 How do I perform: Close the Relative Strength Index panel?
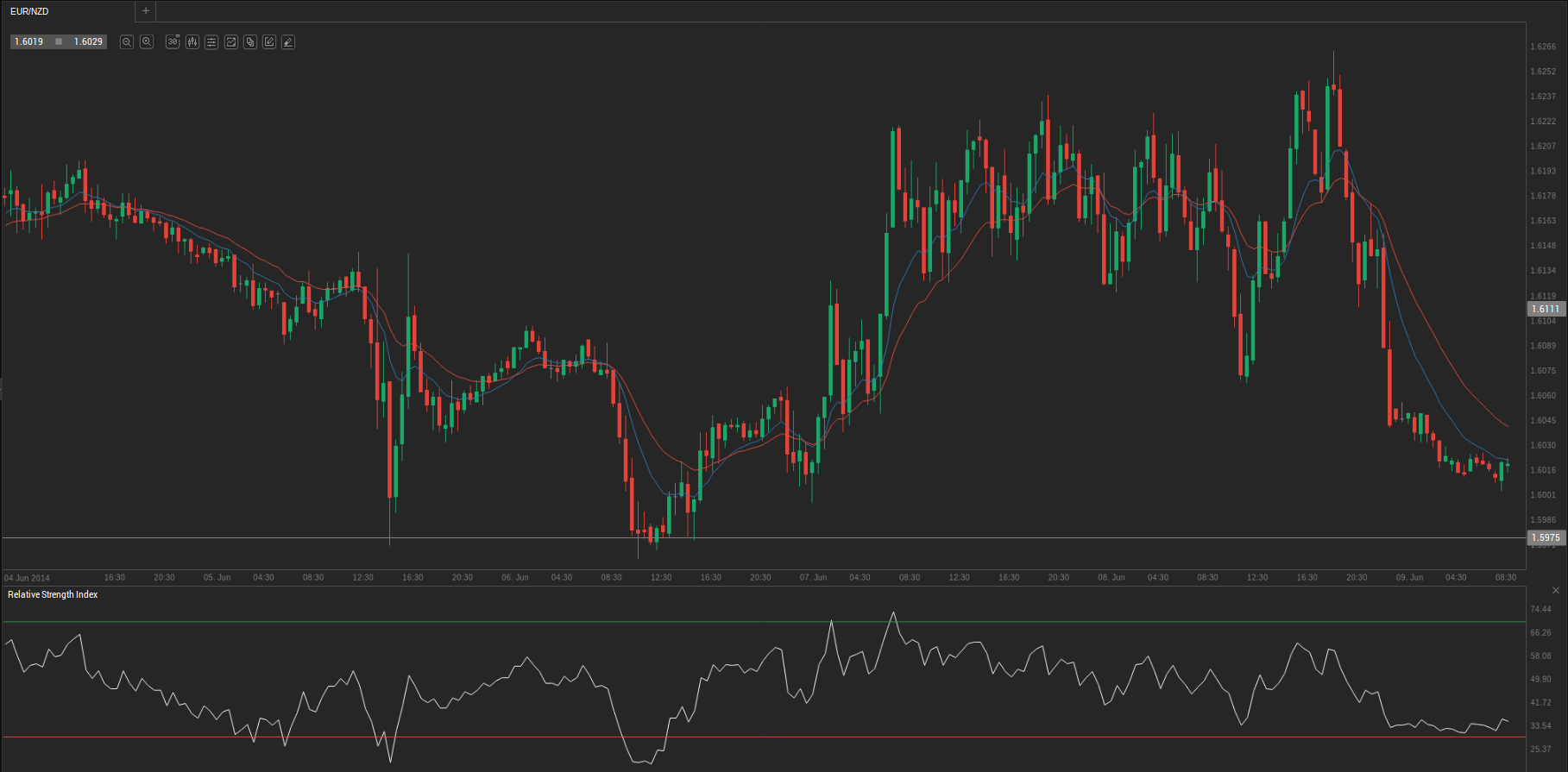(x=1556, y=591)
